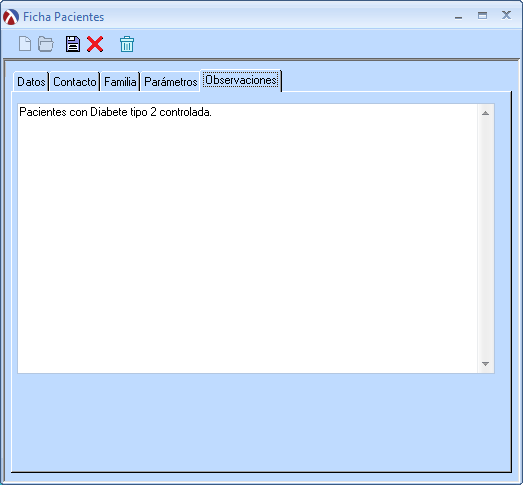Maximize the Ficha Pacientes window

coord(482,16)
